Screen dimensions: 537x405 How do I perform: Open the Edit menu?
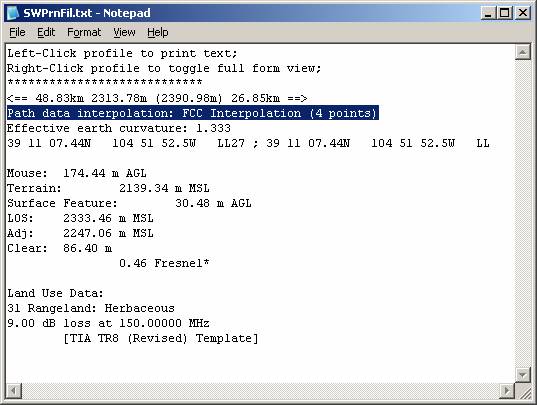46,33
